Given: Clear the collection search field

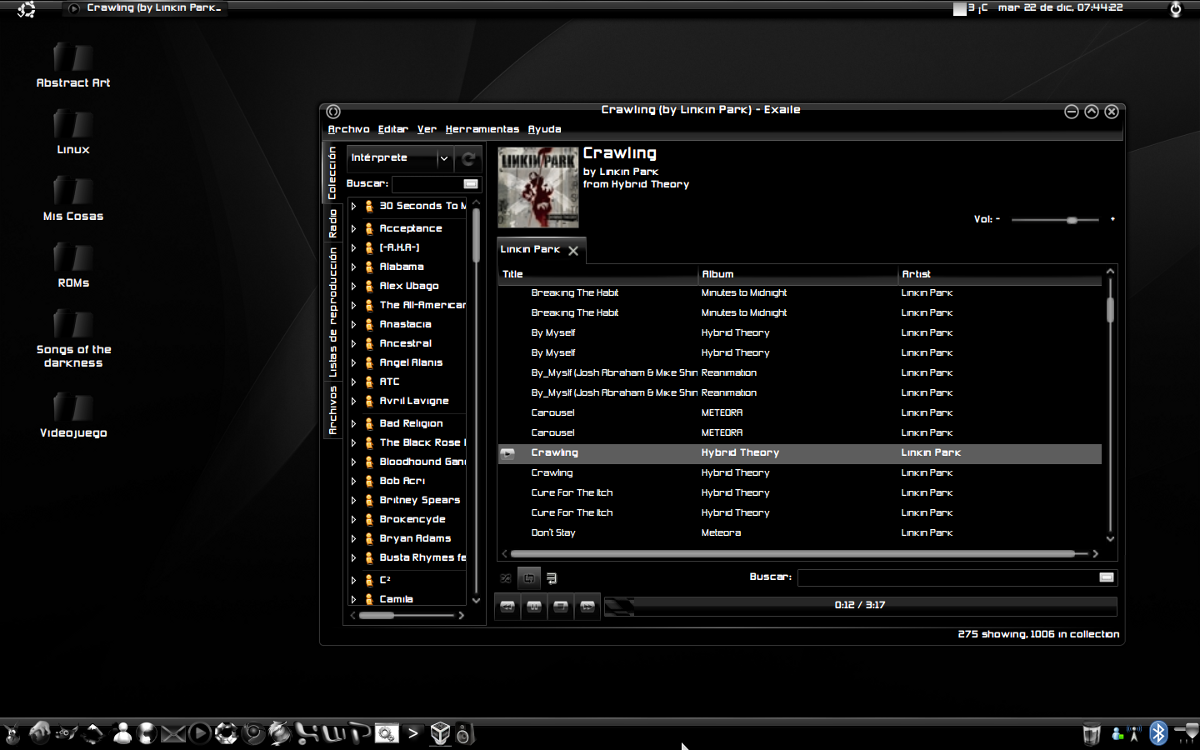Looking at the screenshot, I should pyautogui.click(x=470, y=184).
